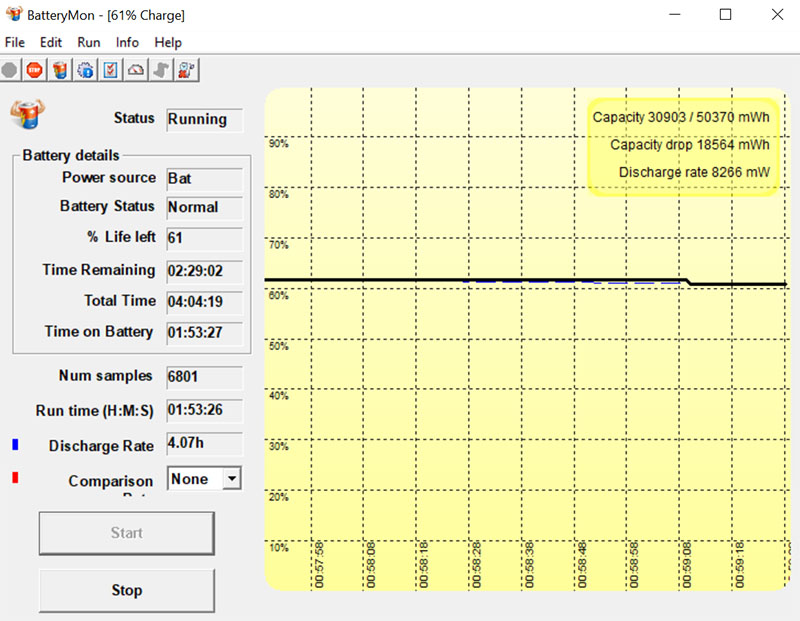Open the checklist configuration toolbar icon
The width and height of the screenshot is (800, 621).
pos(111,70)
